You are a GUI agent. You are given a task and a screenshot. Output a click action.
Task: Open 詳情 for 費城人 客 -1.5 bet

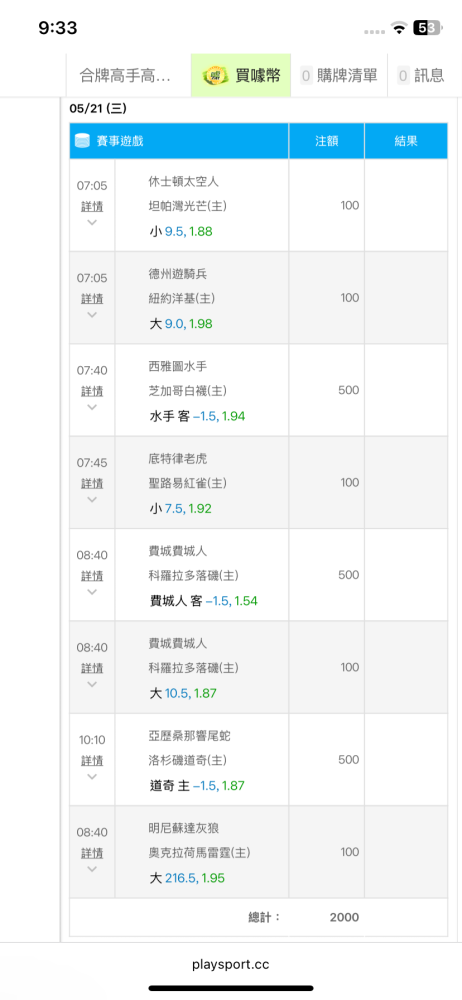[92, 577]
